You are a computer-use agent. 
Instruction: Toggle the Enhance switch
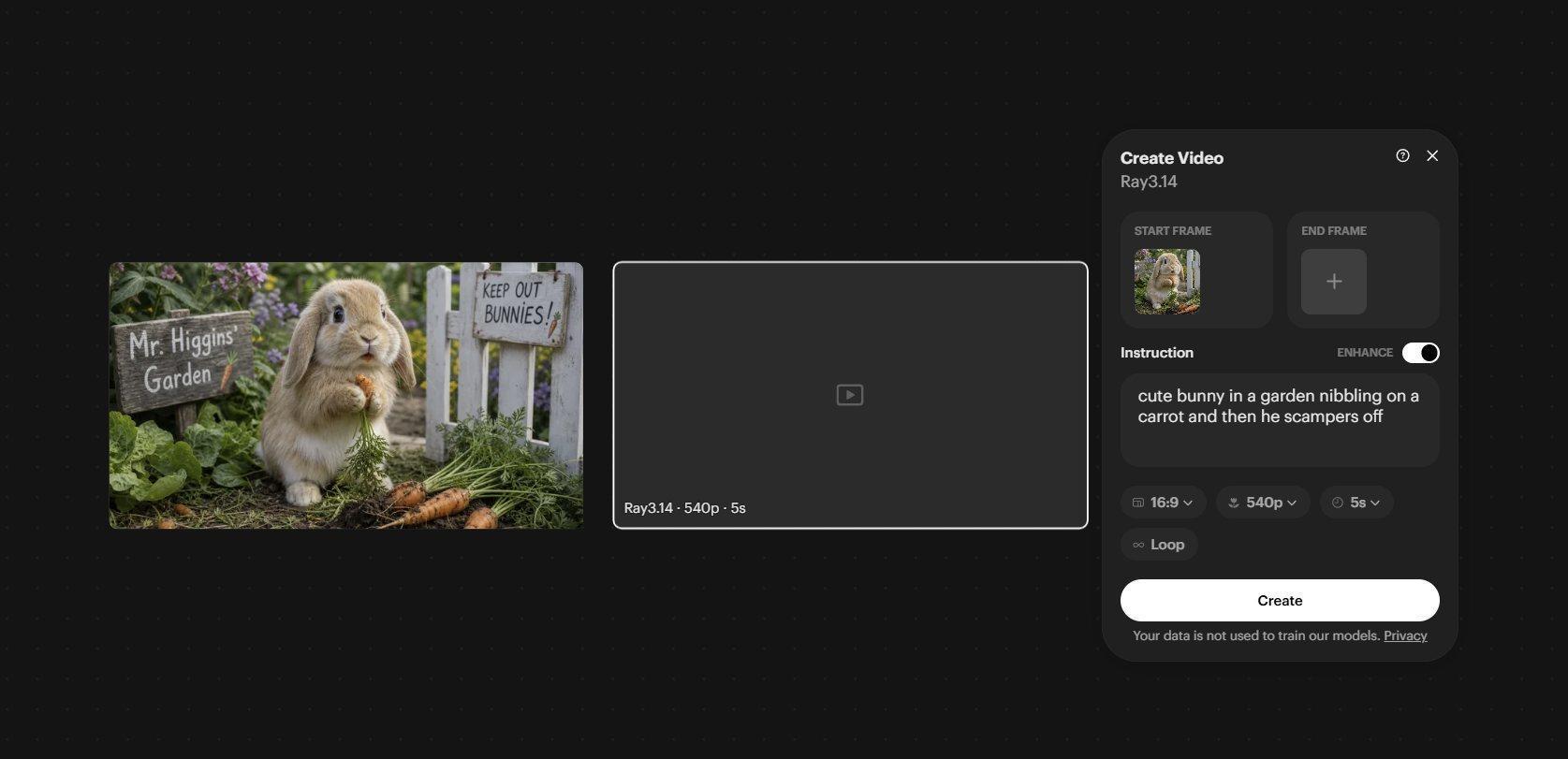(x=1420, y=353)
